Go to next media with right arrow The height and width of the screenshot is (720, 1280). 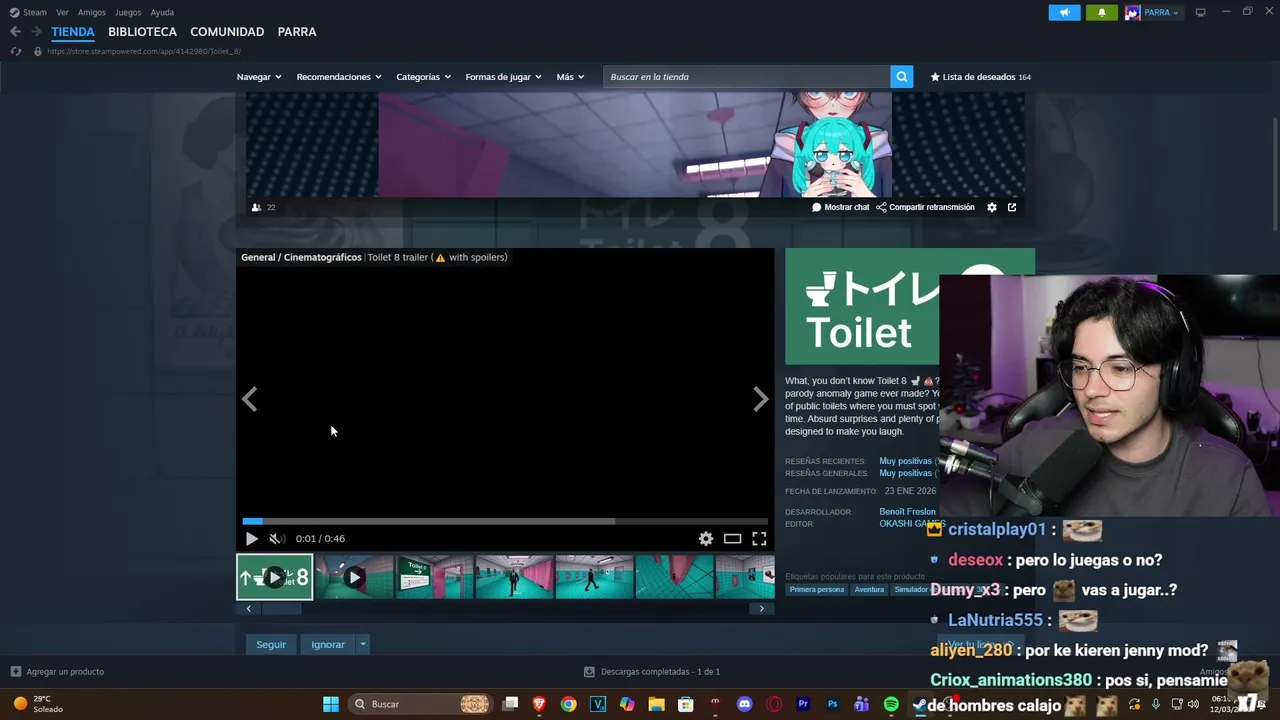click(x=760, y=399)
